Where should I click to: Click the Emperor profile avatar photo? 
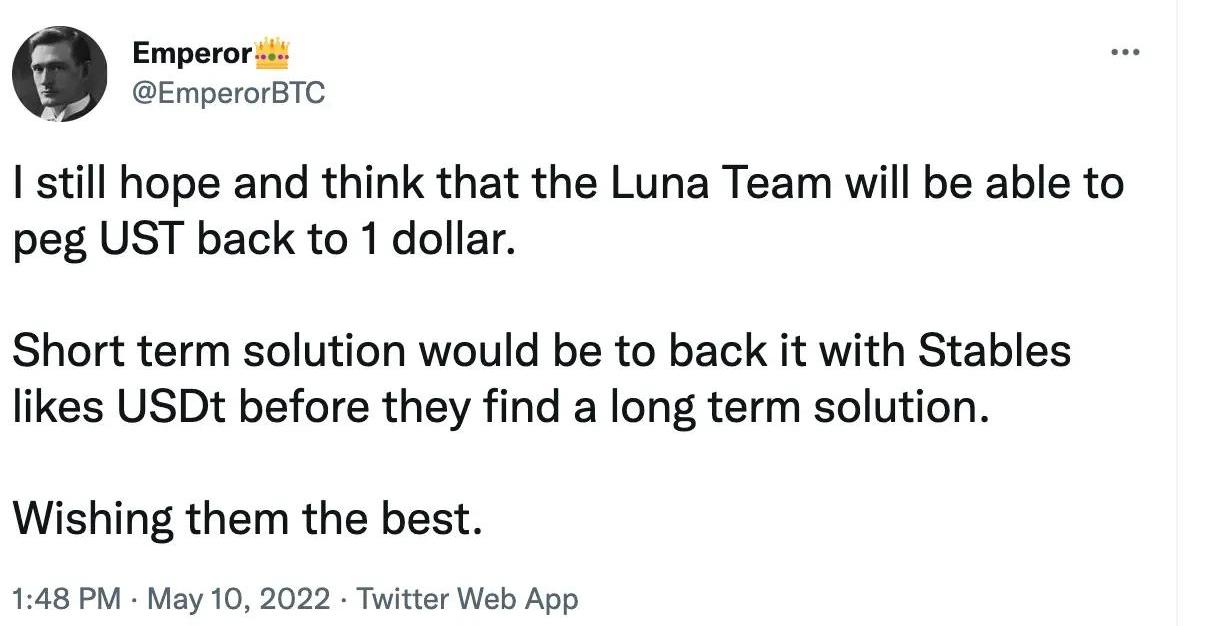[x=59, y=74]
